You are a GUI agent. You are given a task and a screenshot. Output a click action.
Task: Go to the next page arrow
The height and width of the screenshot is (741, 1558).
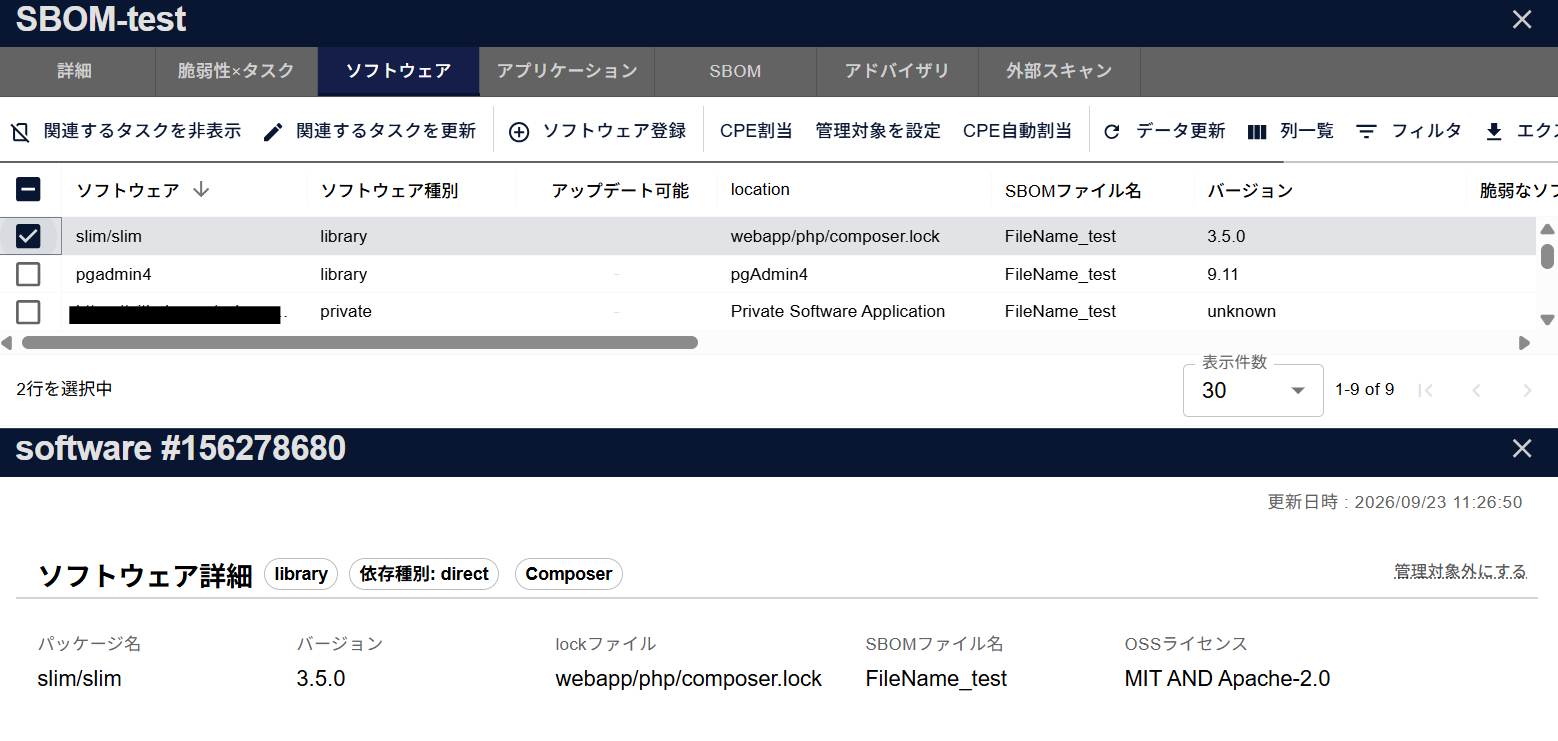[1526, 390]
